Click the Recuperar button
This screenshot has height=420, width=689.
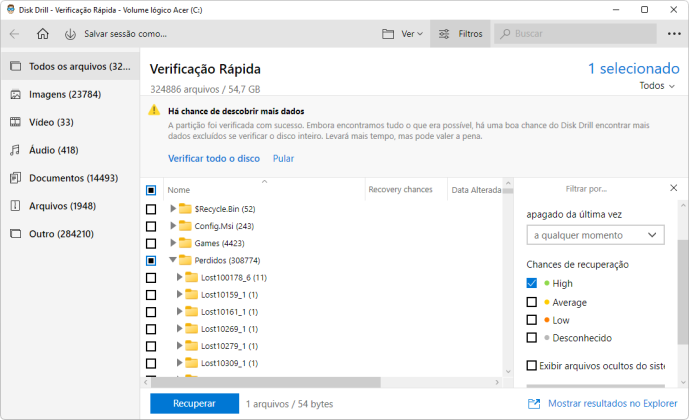tap(194, 403)
